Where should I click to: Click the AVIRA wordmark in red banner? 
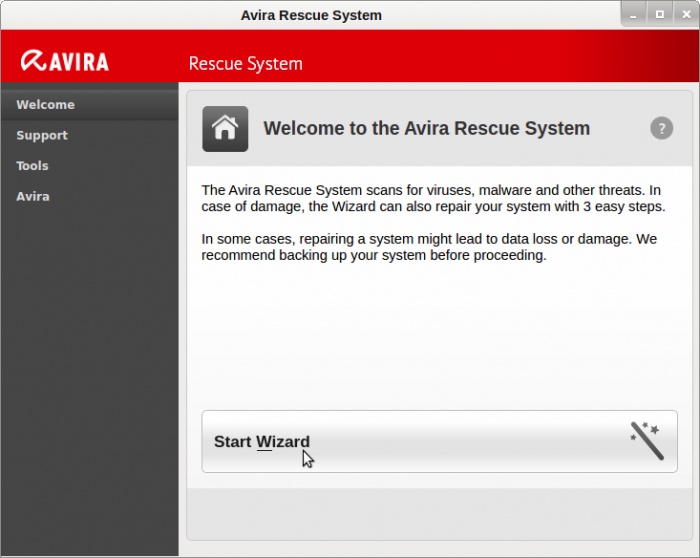pos(79,62)
